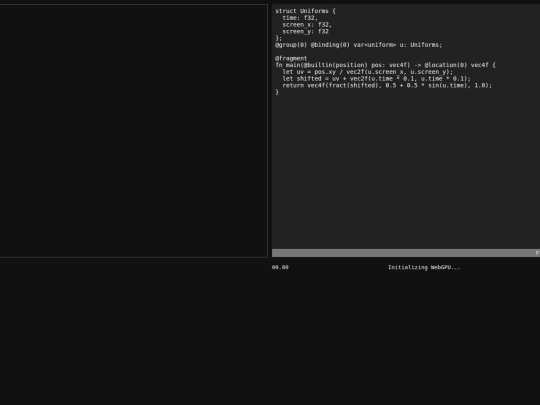The height and width of the screenshot is (405, 540).
Task: Click the 'let shifted = uv' line
Action: tap(376, 79)
